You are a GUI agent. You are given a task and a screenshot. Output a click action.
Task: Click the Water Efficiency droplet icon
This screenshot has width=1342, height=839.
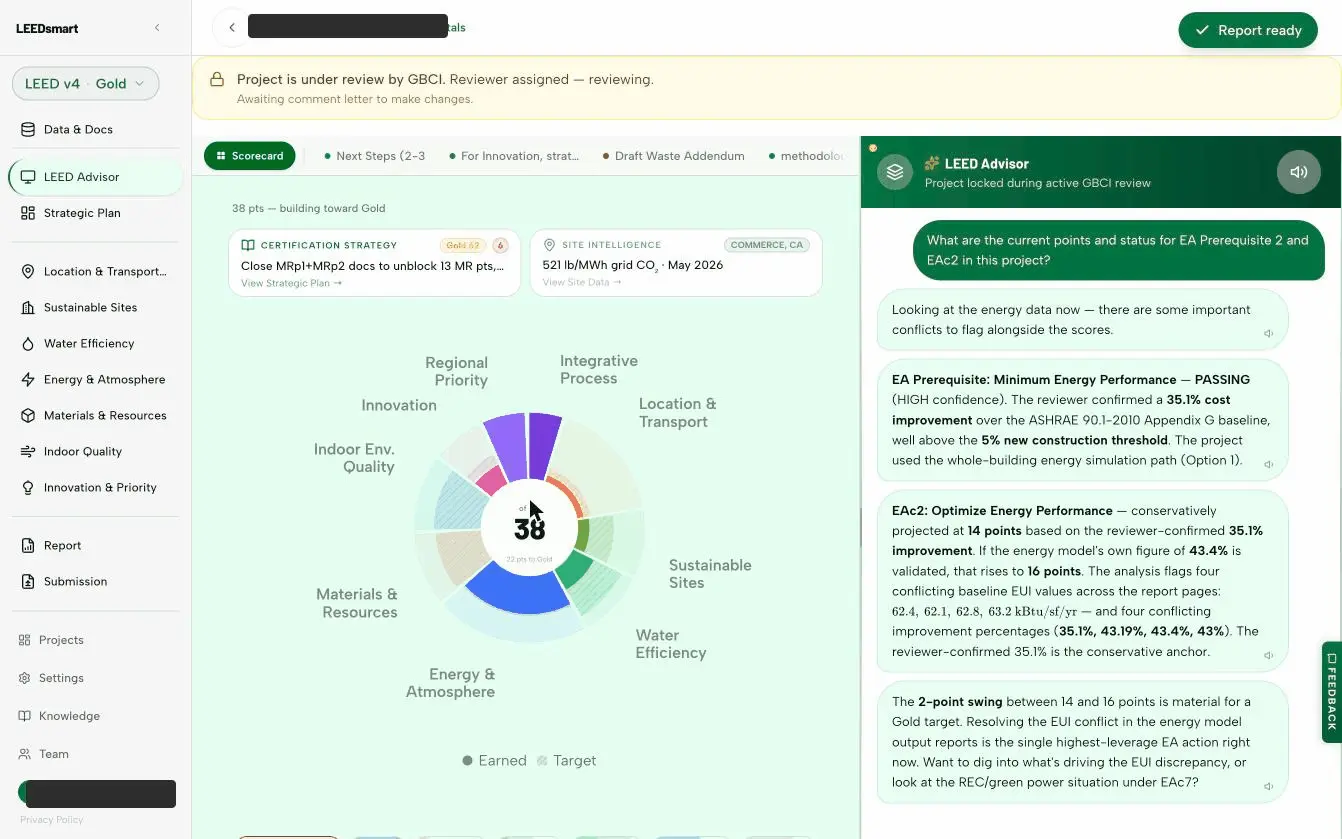pos(27,343)
